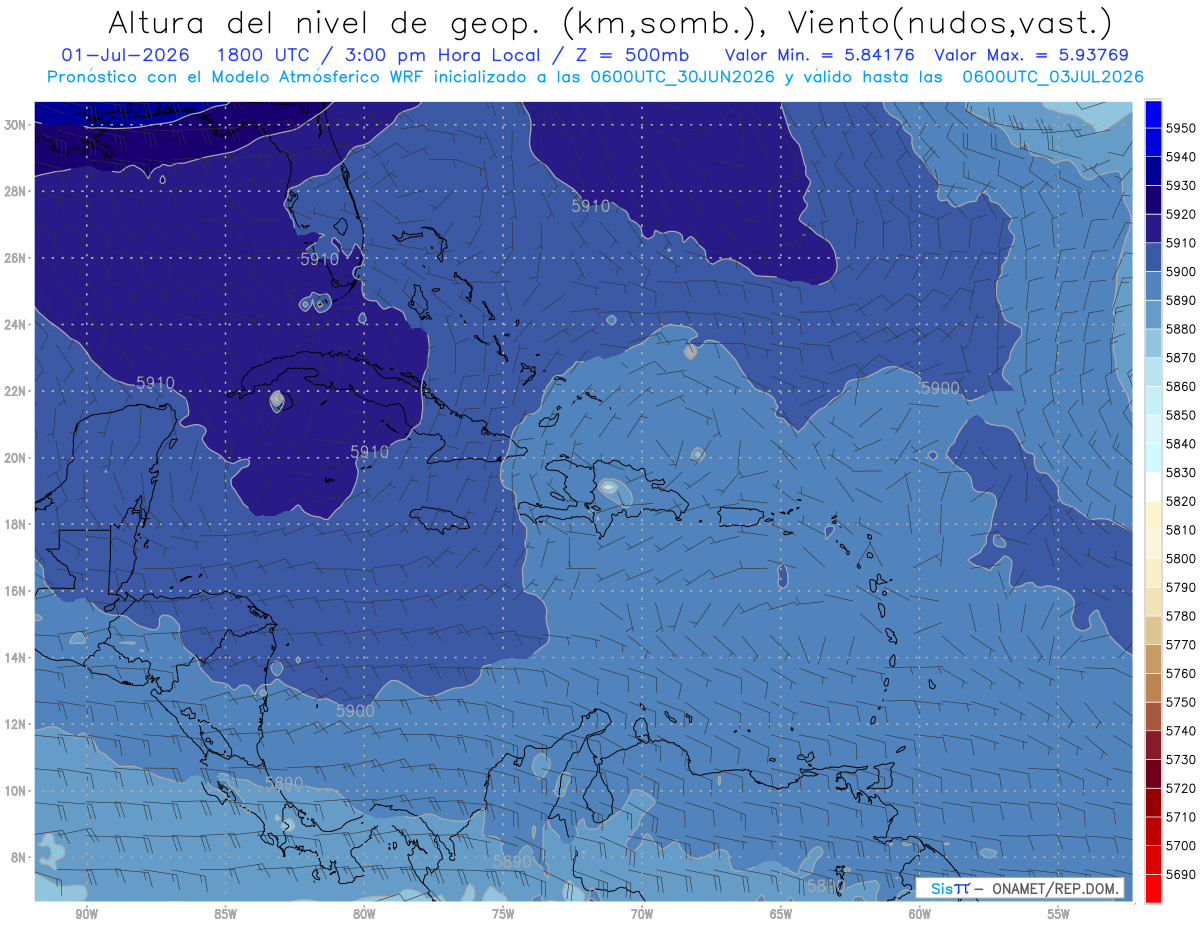Click 'Valor Min. = 5.84176' text
This screenshot has width=1200, height=927.
point(820,54)
